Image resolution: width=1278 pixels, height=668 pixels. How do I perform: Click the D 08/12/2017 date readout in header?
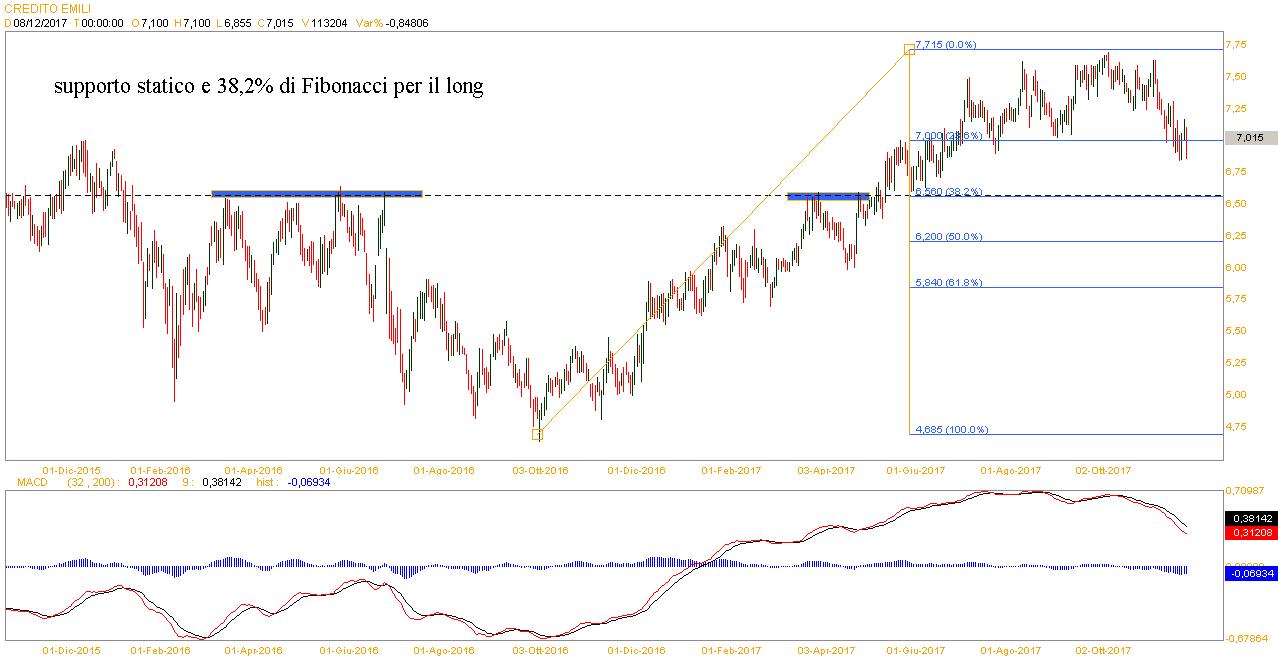tap(35, 22)
